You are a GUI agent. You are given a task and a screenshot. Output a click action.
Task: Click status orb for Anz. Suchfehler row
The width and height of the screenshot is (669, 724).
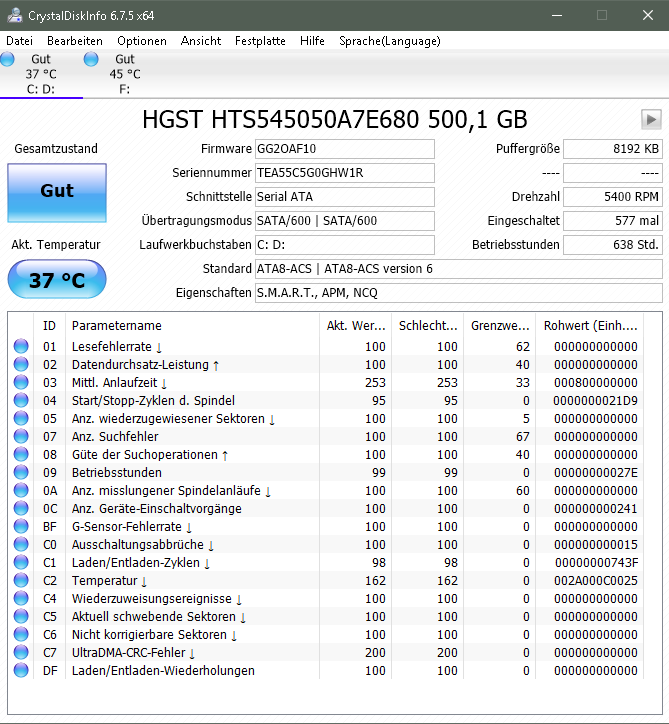pos(21,436)
